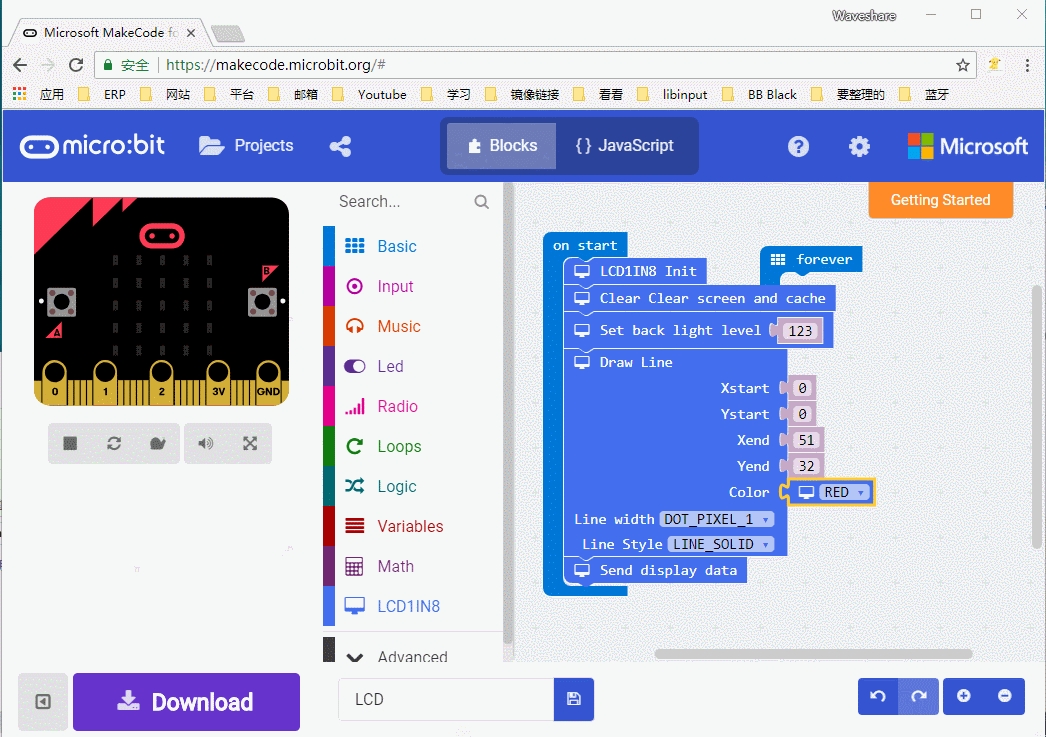Click the share project icon
The image size is (1046, 737).
coord(340,146)
